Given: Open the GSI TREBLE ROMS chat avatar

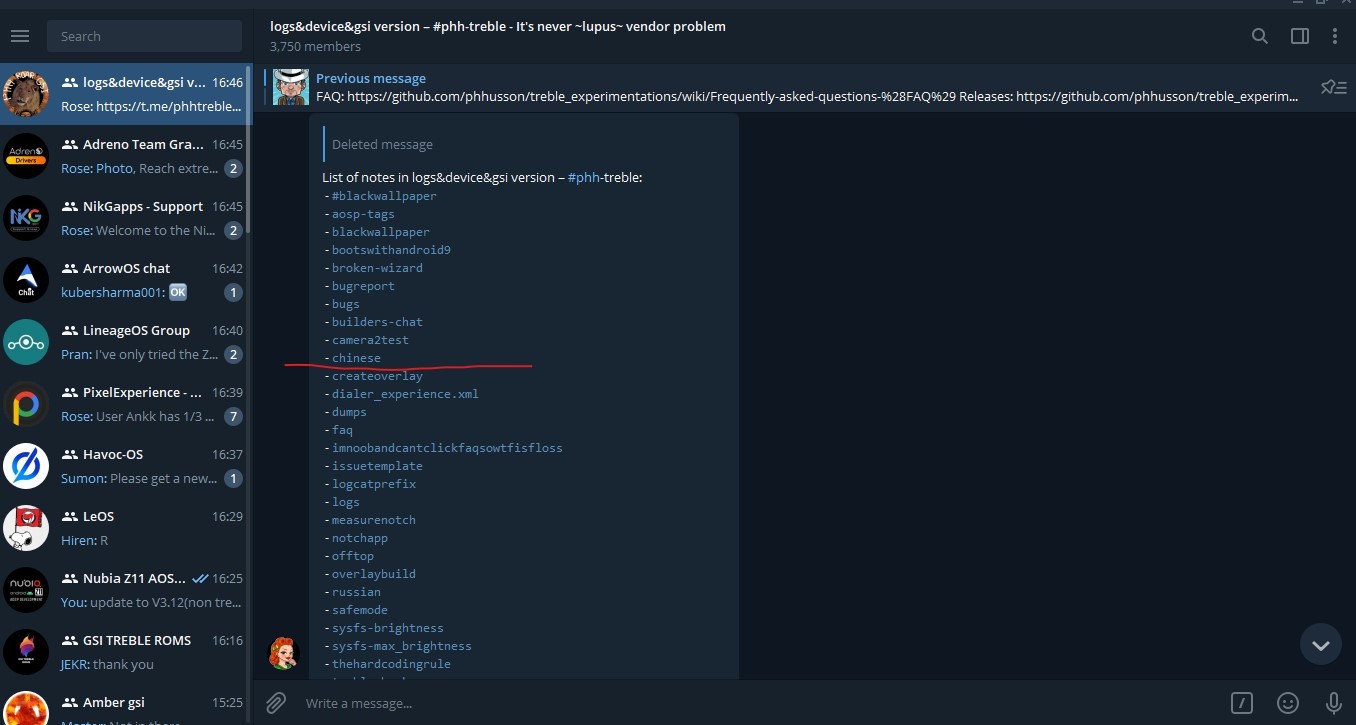Looking at the screenshot, I should click(26, 652).
